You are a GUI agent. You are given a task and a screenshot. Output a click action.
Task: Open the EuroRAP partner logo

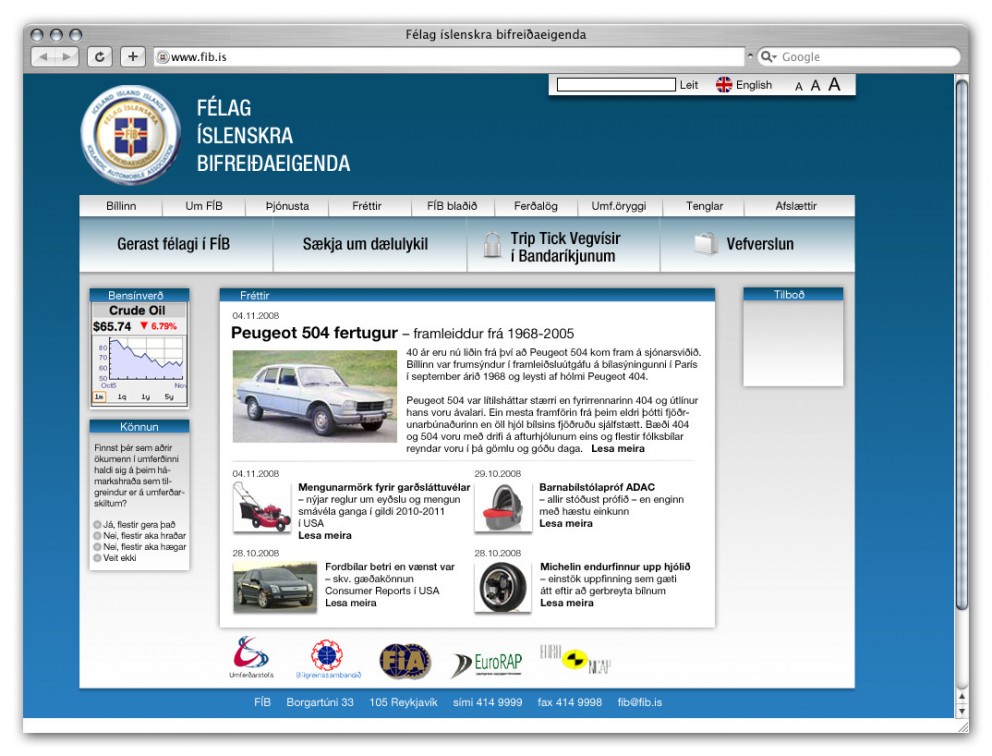tap(487, 663)
